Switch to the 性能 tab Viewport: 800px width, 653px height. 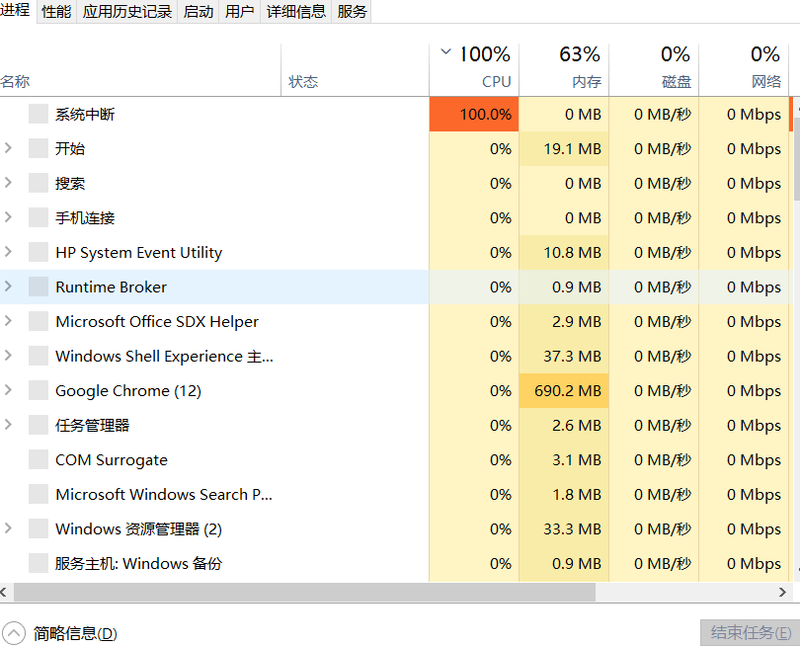56,12
